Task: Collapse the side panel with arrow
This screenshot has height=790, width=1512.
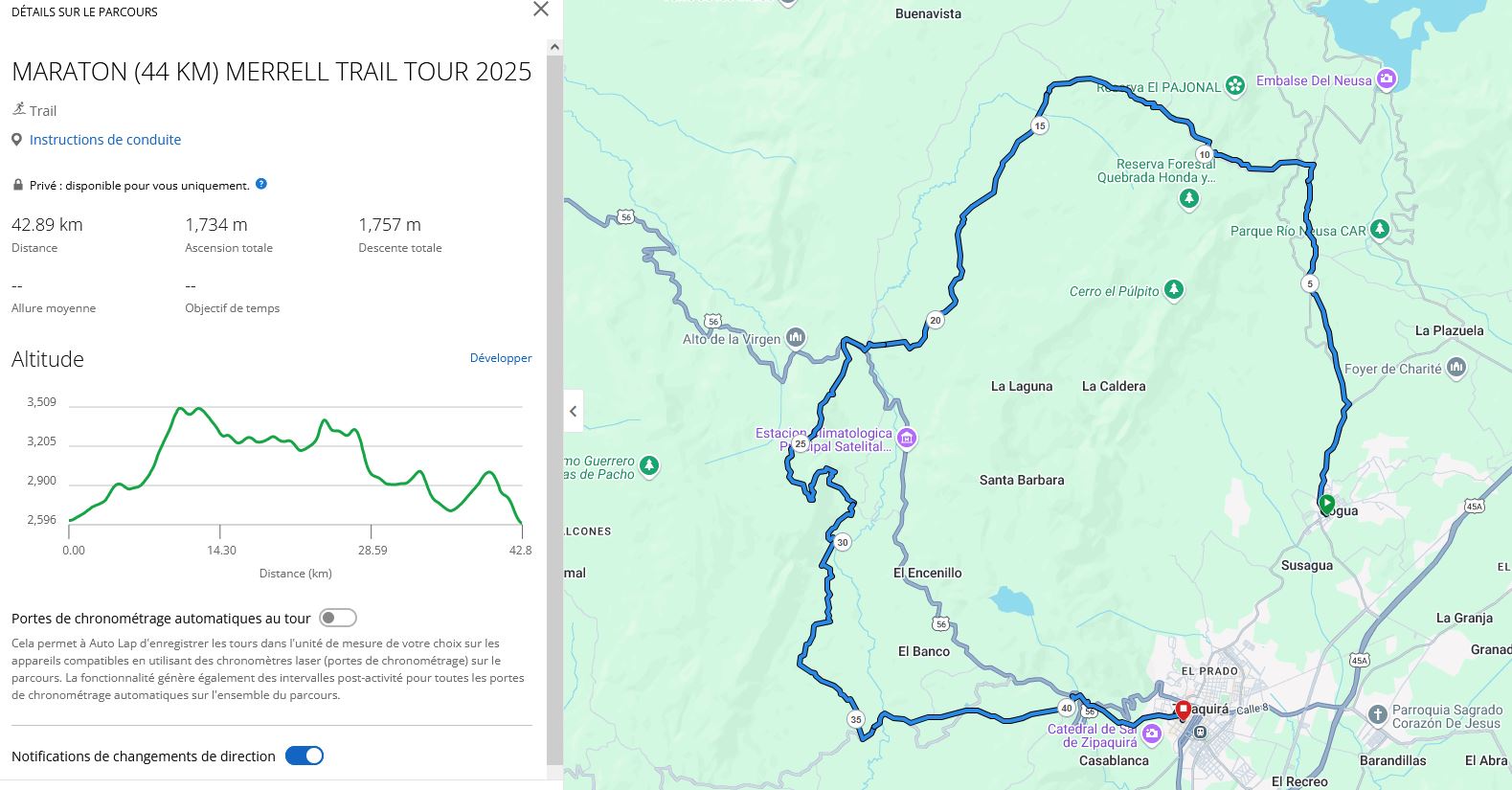Action: (573, 412)
